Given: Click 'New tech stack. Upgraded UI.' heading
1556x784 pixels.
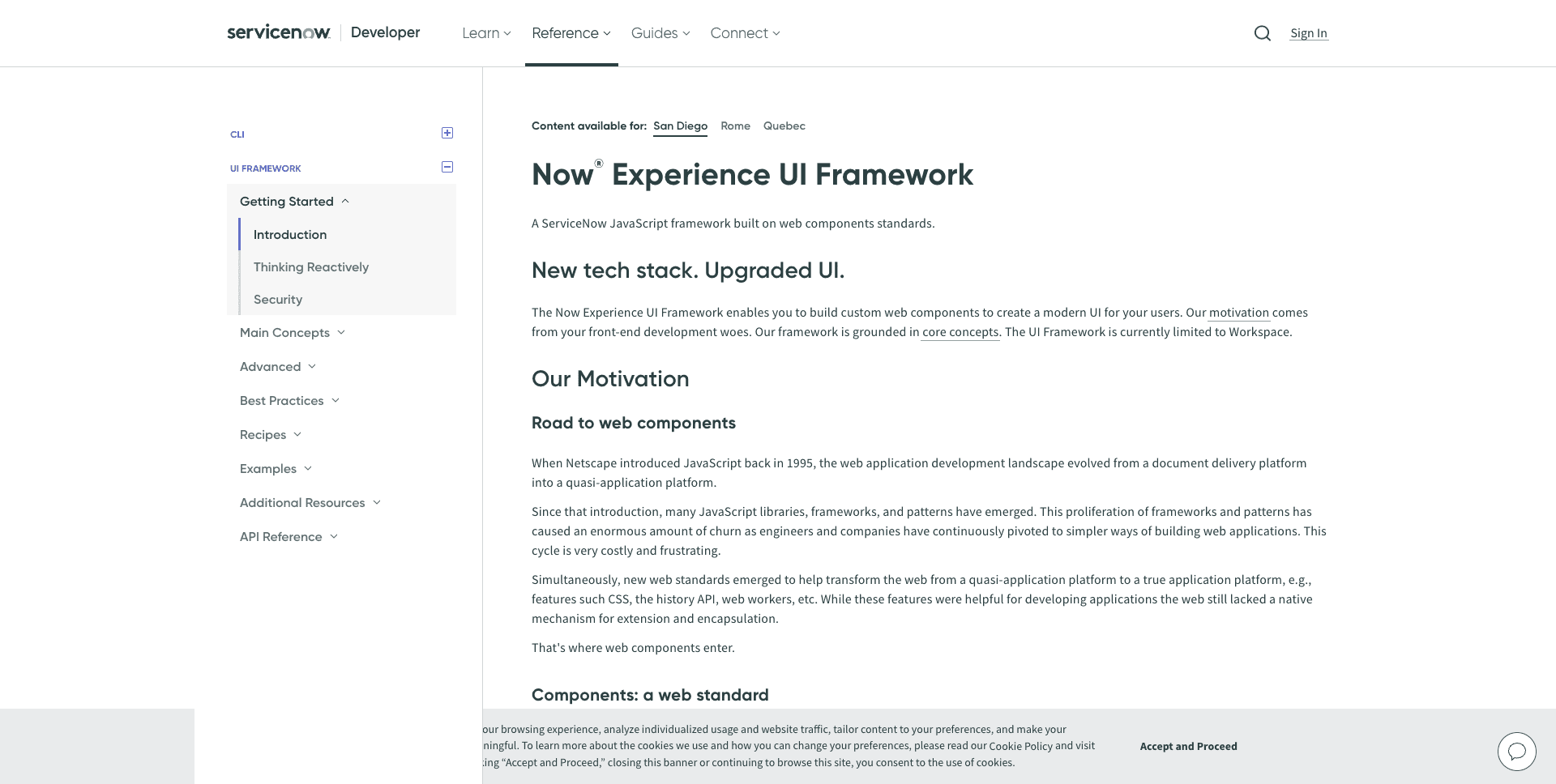Looking at the screenshot, I should (x=688, y=271).
